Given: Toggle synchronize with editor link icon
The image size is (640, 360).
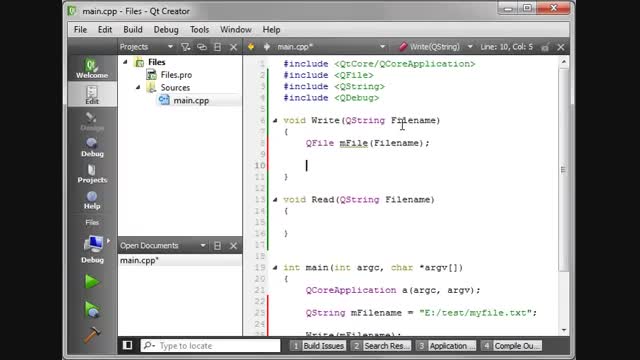Looking at the screenshot, I should pos(202,47).
